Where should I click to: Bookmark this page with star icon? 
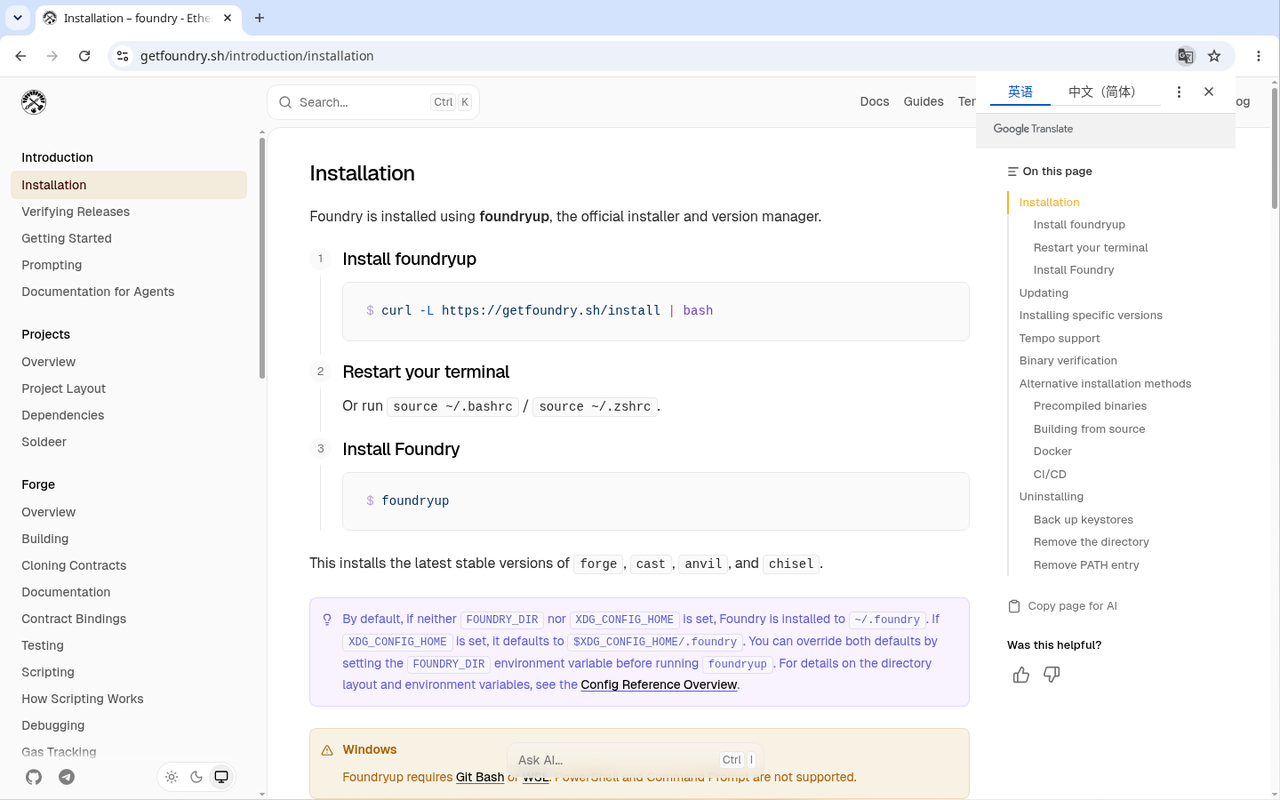(1214, 56)
